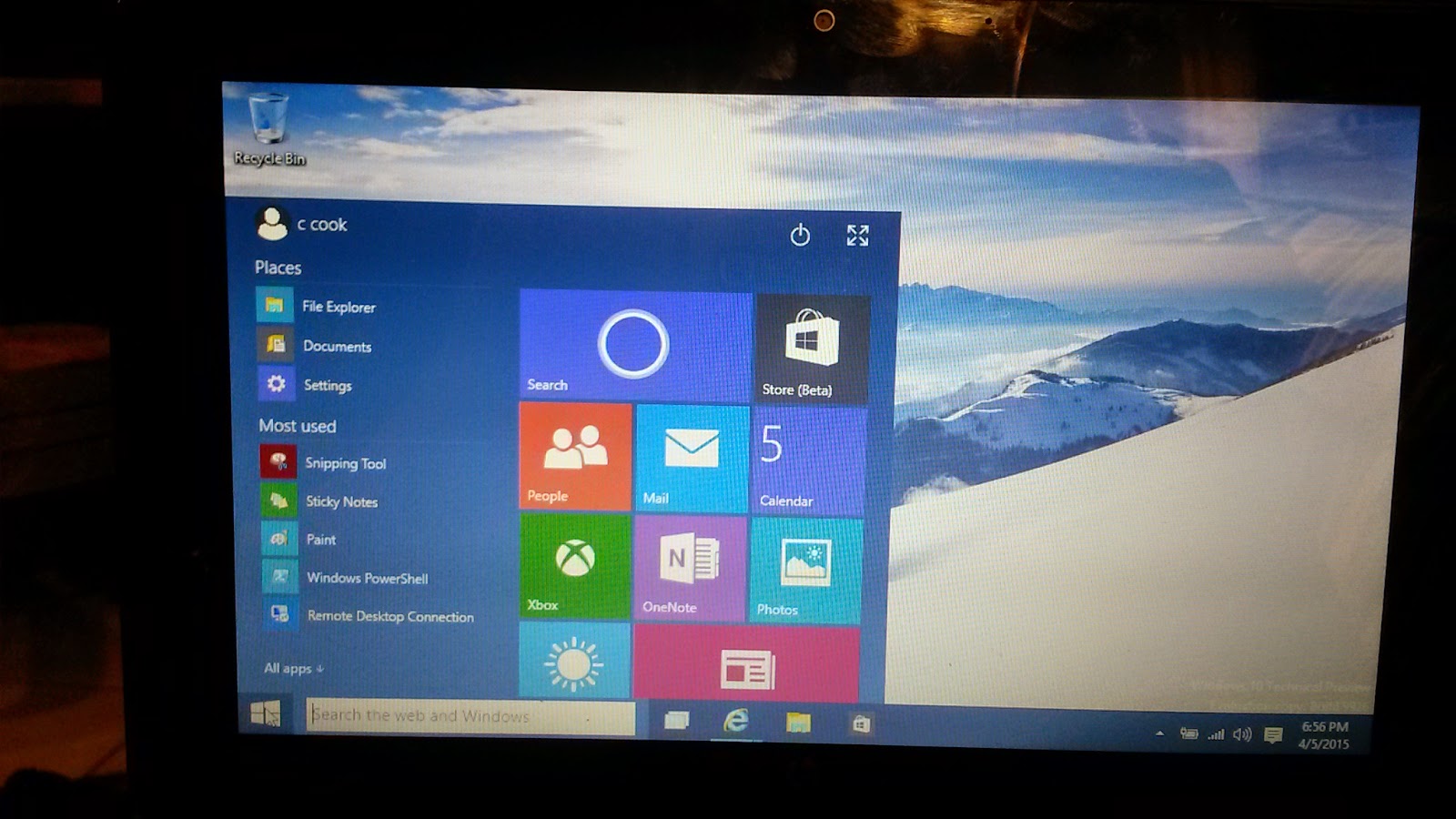The width and height of the screenshot is (1456, 819).
Task: Open the Weather sun tile
Action: [x=574, y=662]
